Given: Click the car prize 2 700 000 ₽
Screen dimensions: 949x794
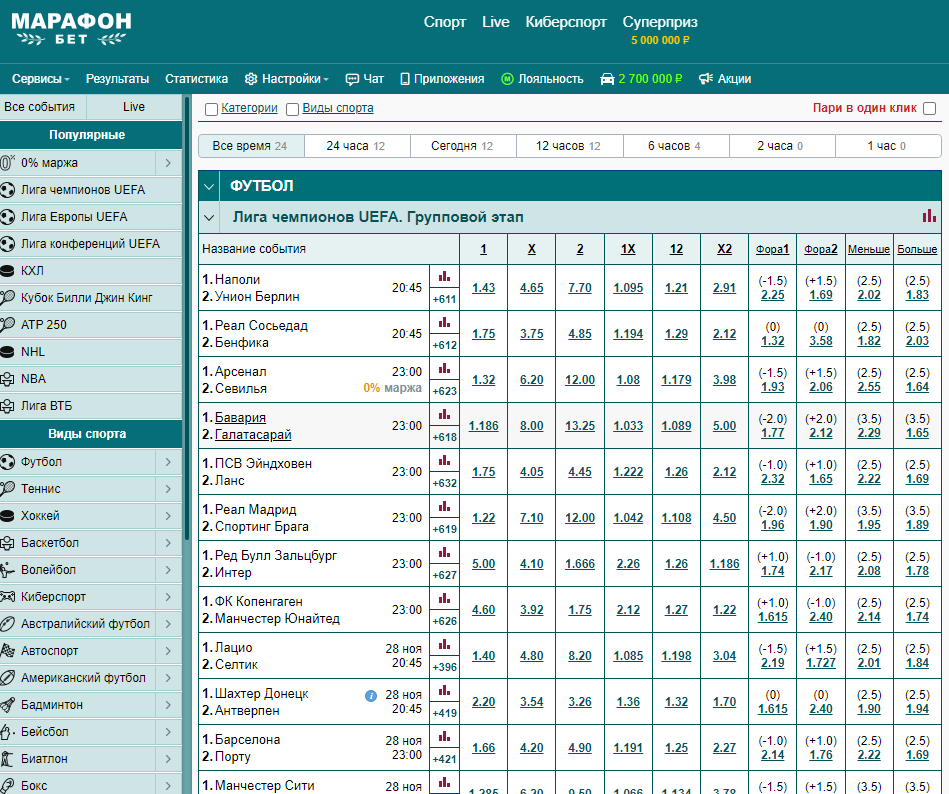Looking at the screenshot, I should (x=641, y=79).
